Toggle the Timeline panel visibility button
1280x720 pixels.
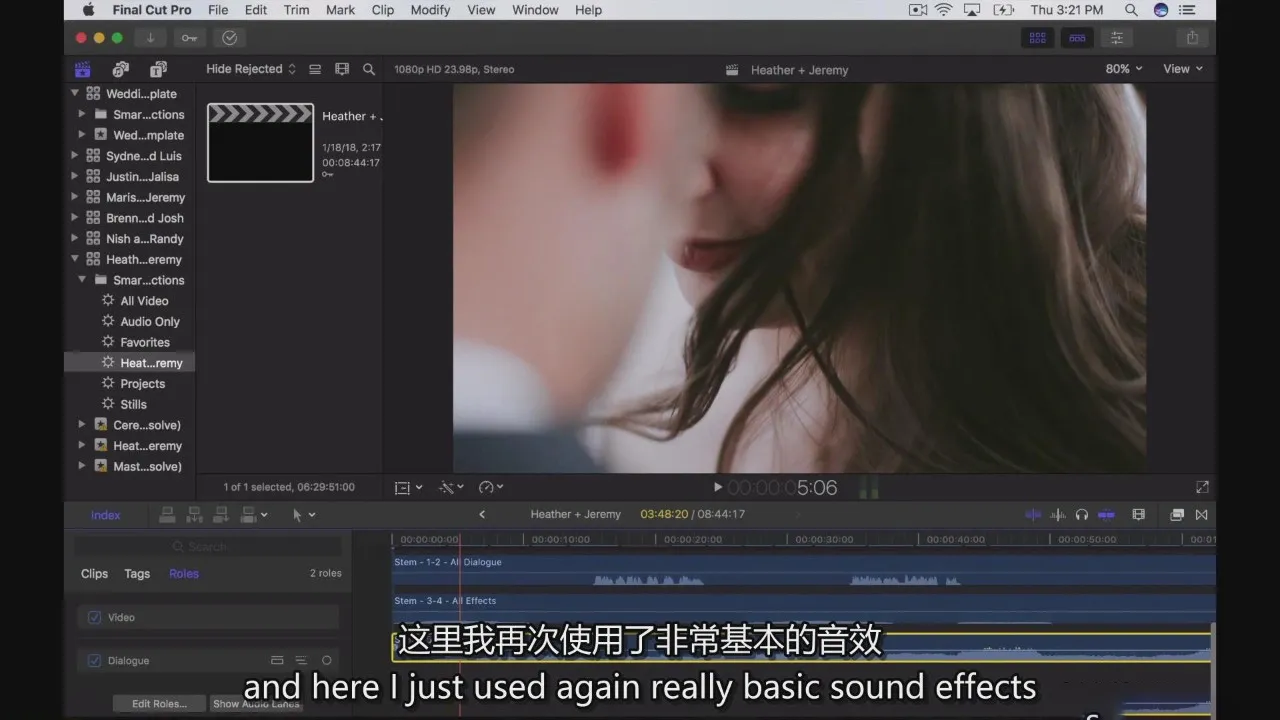[x=1077, y=38]
